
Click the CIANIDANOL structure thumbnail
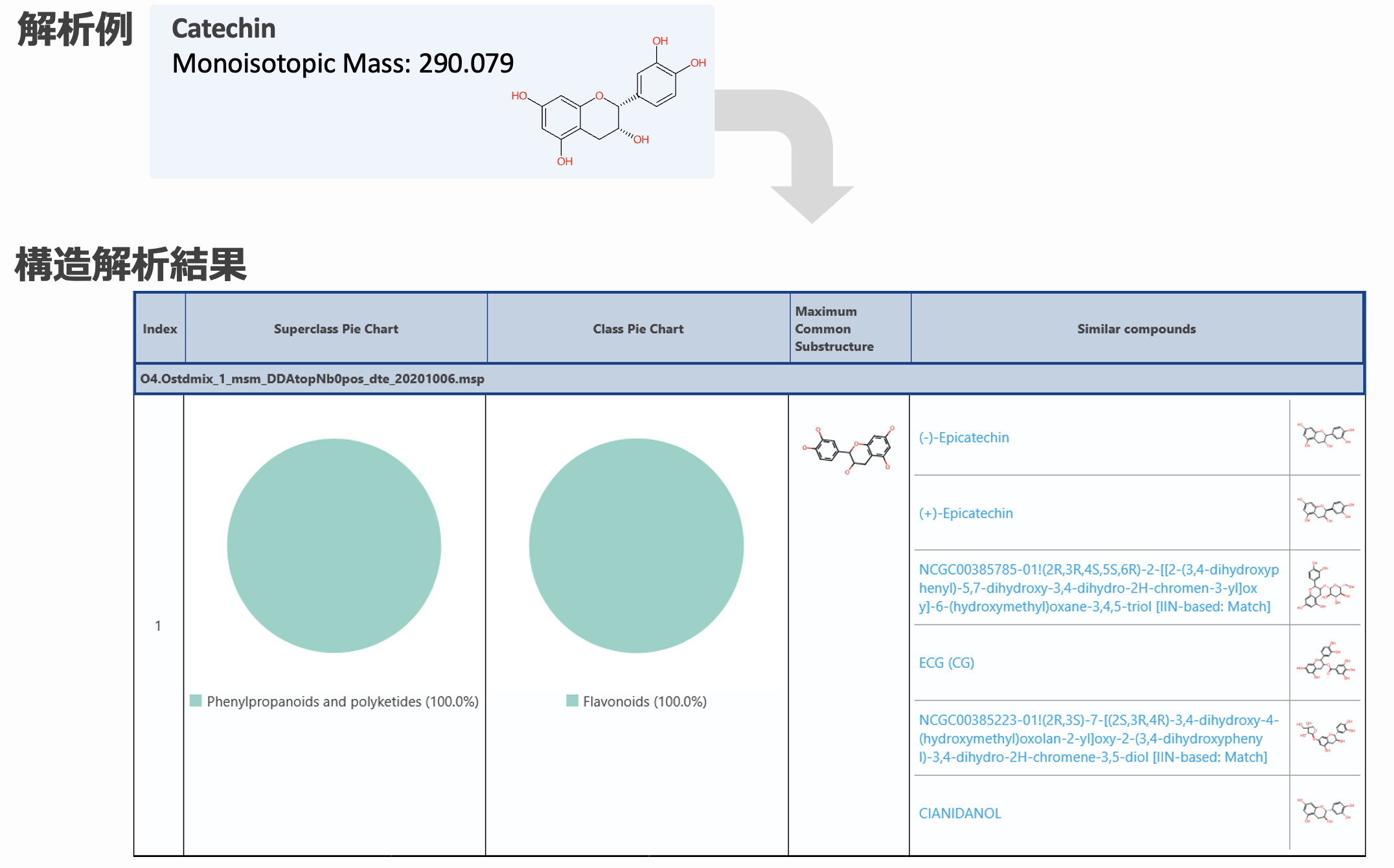1325,811
